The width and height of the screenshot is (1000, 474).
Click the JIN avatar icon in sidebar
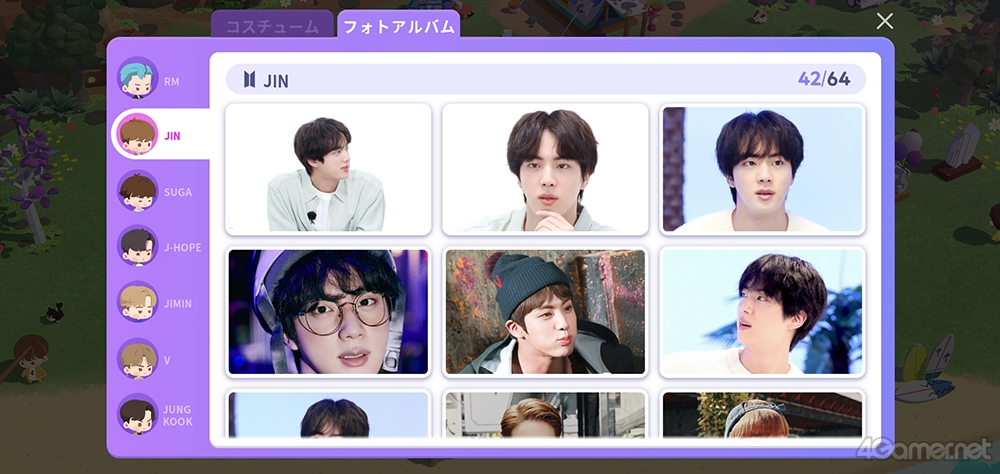point(138,135)
